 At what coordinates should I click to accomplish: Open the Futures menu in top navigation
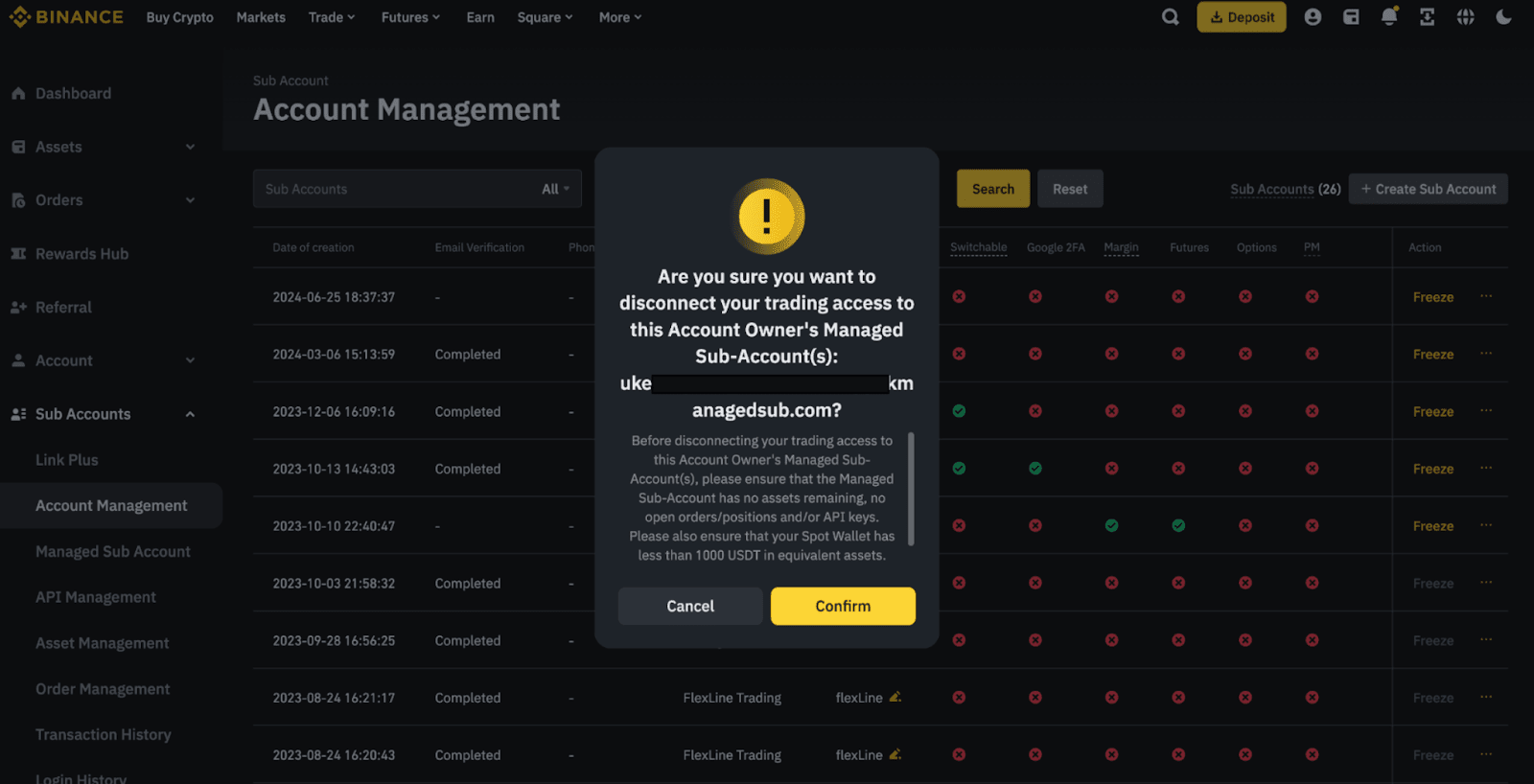coord(410,17)
